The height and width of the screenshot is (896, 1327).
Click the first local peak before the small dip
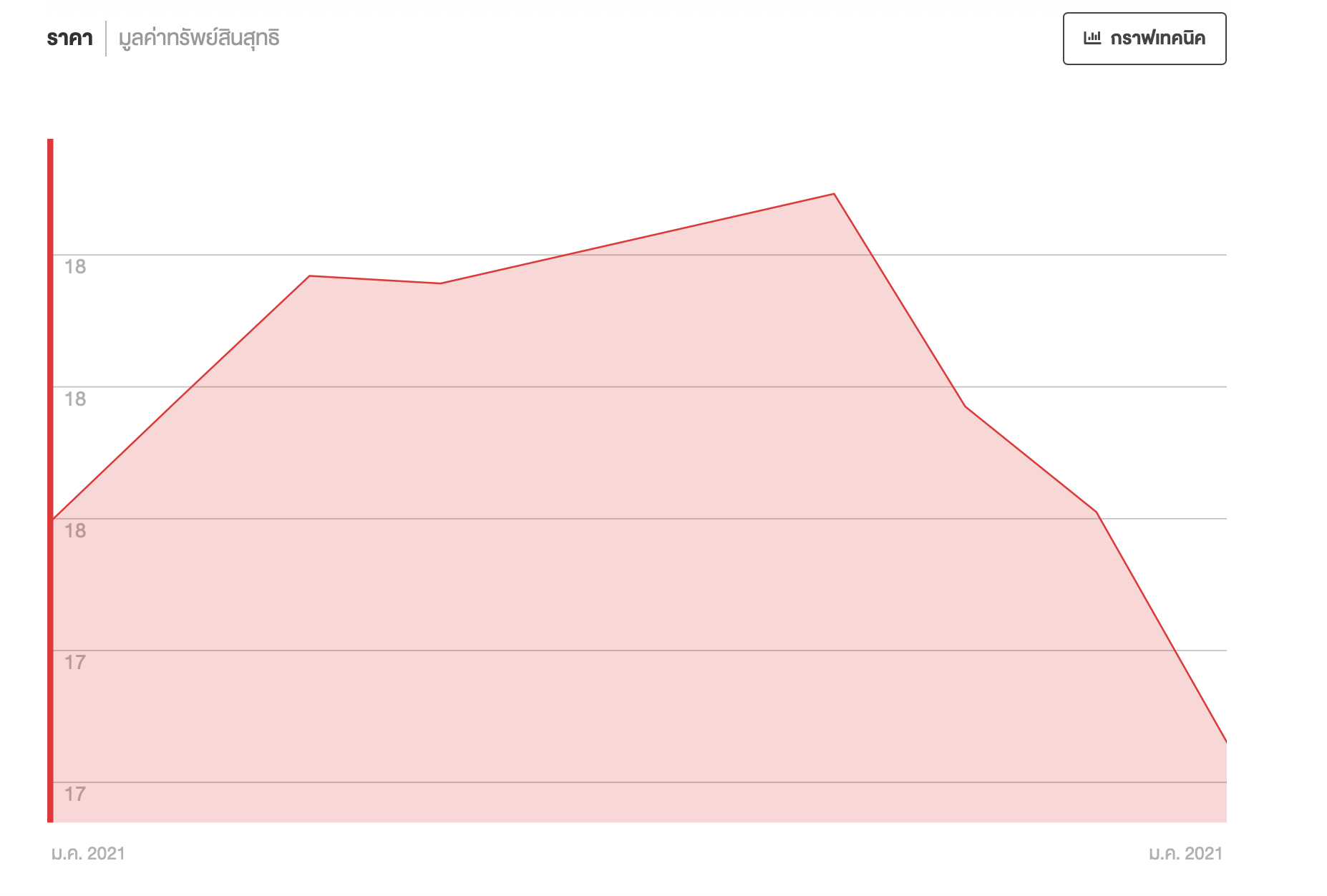[309, 276]
